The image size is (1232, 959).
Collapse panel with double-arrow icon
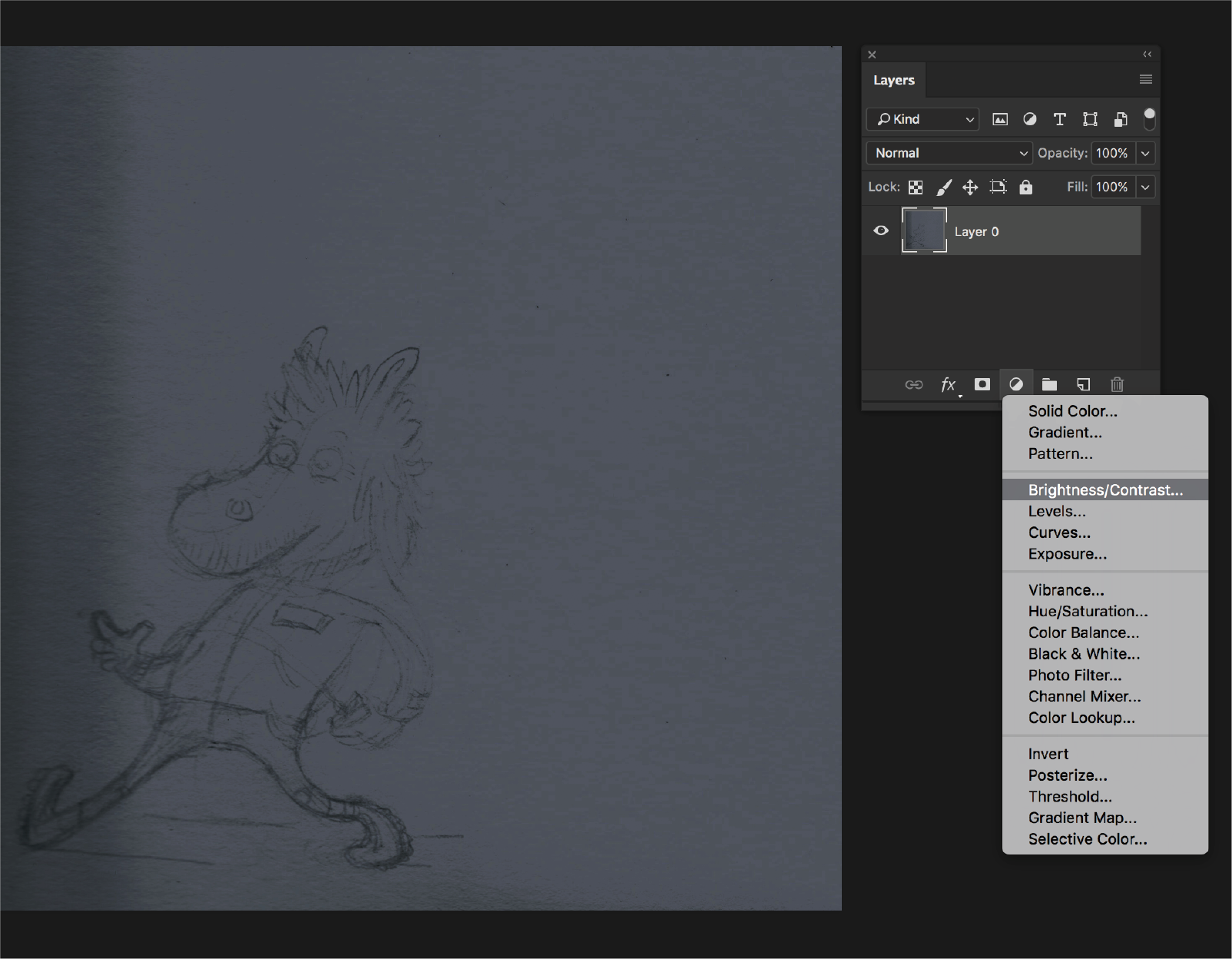(1147, 54)
